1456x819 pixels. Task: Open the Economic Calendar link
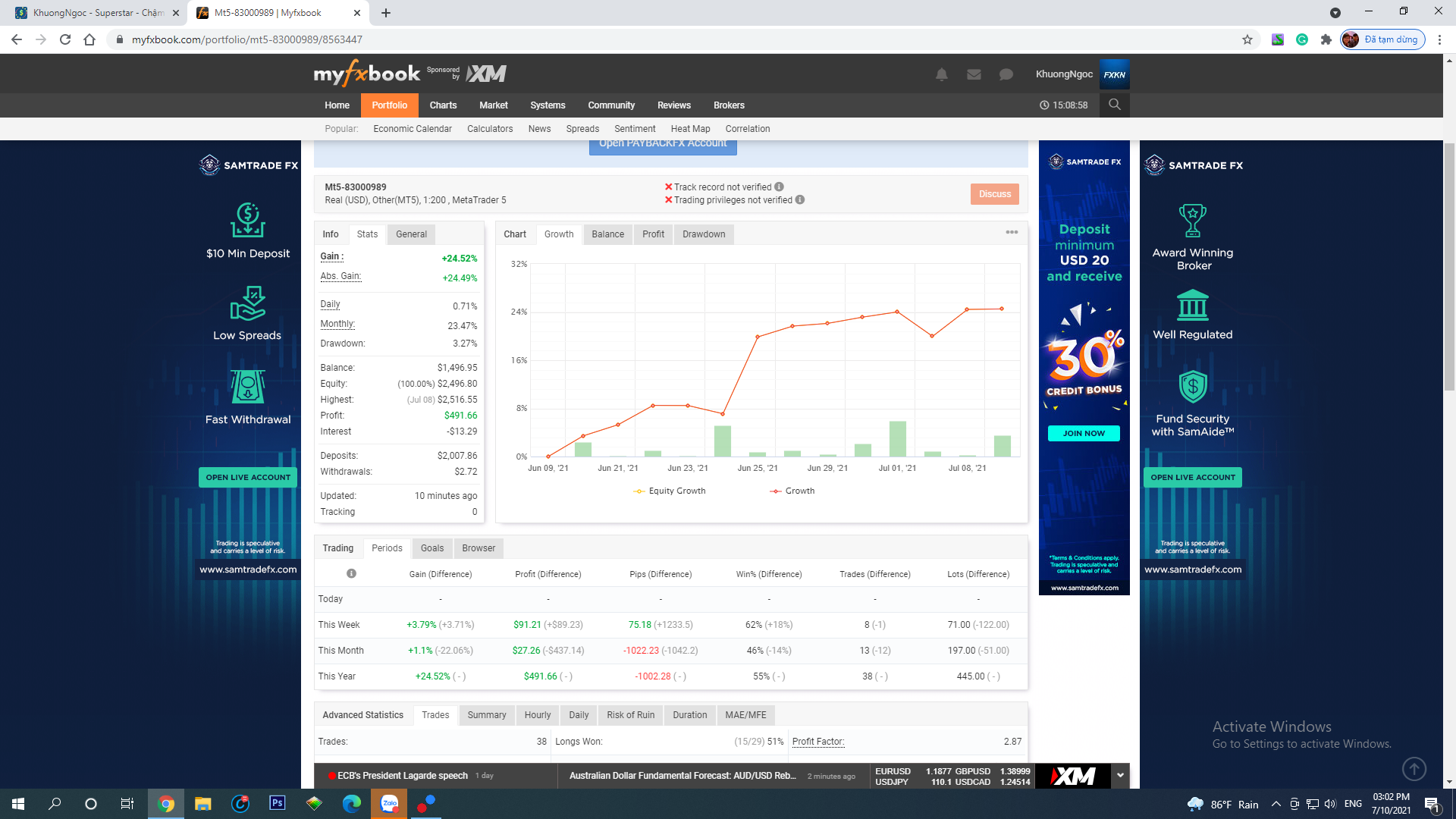coord(412,129)
